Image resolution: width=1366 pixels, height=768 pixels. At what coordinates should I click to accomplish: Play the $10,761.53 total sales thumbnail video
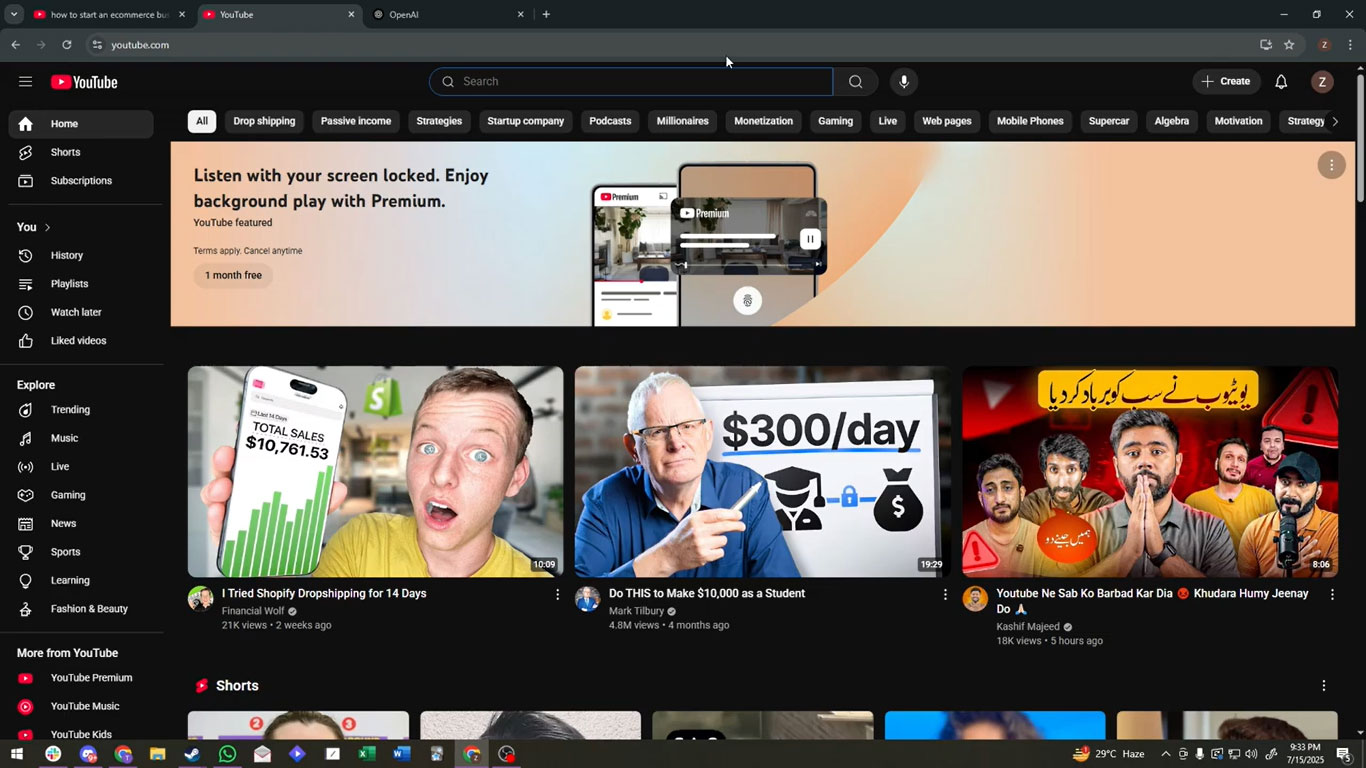click(x=375, y=472)
